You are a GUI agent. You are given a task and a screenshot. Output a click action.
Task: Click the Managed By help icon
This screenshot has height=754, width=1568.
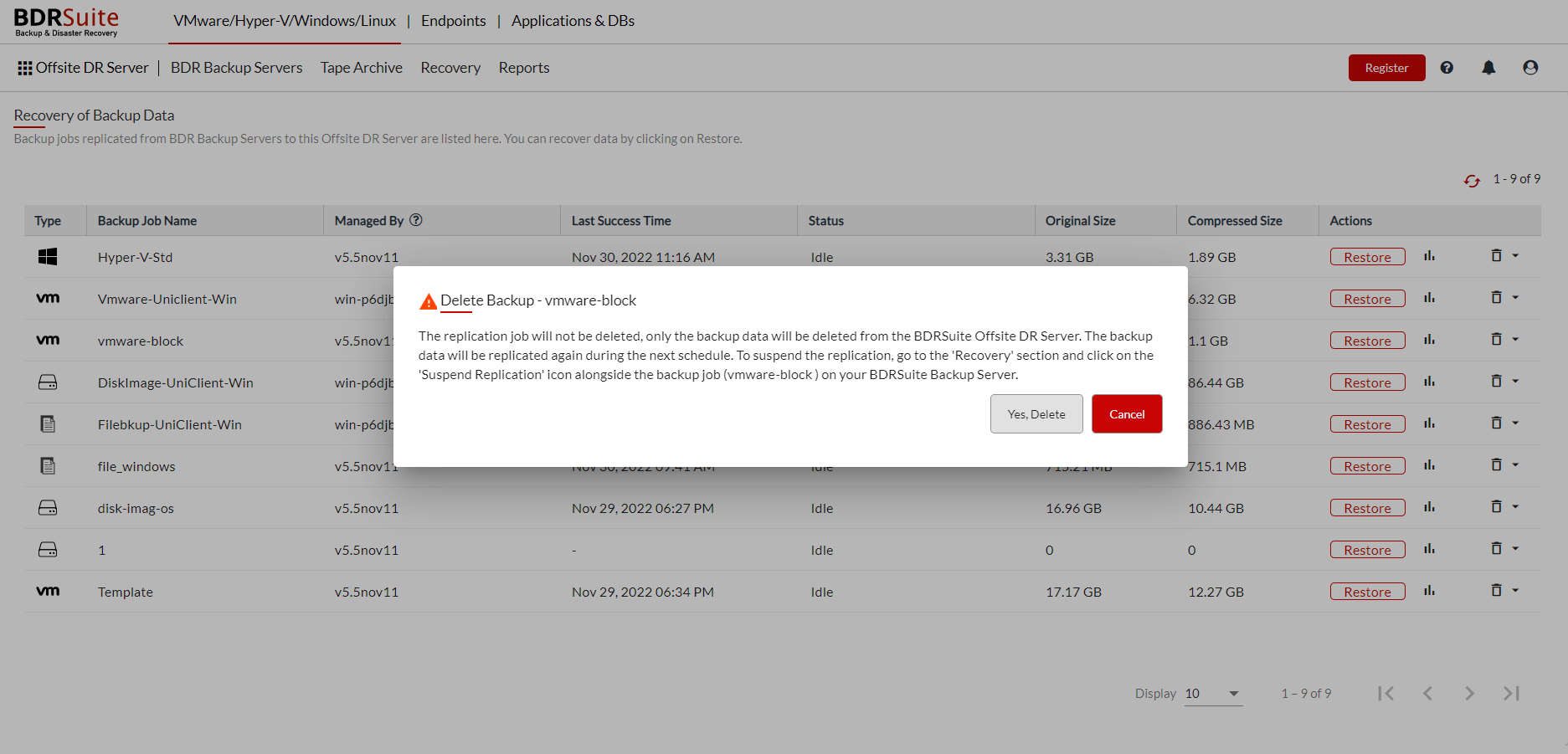tap(416, 220)
